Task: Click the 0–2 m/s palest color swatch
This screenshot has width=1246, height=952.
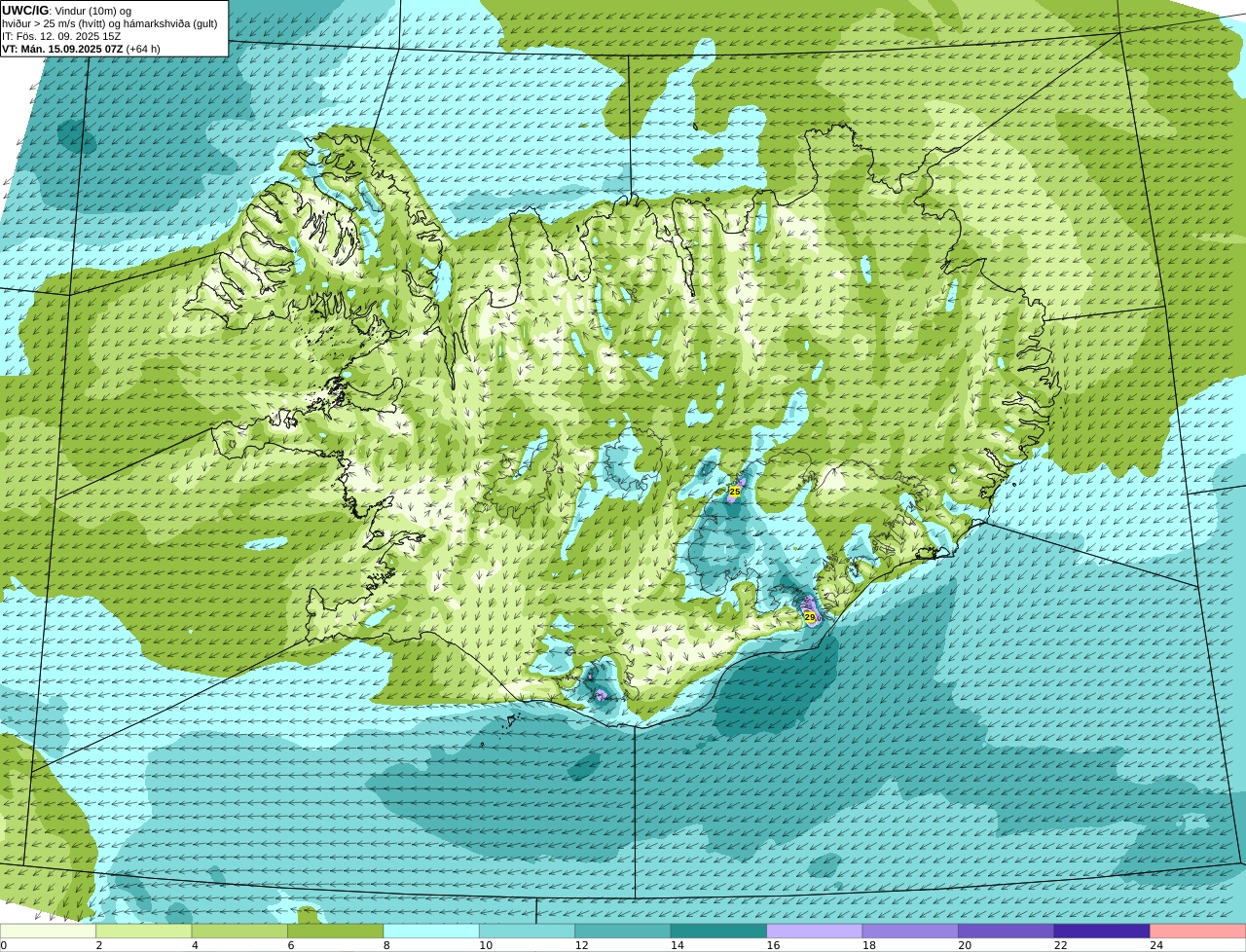Action: [x=48, y=932]
